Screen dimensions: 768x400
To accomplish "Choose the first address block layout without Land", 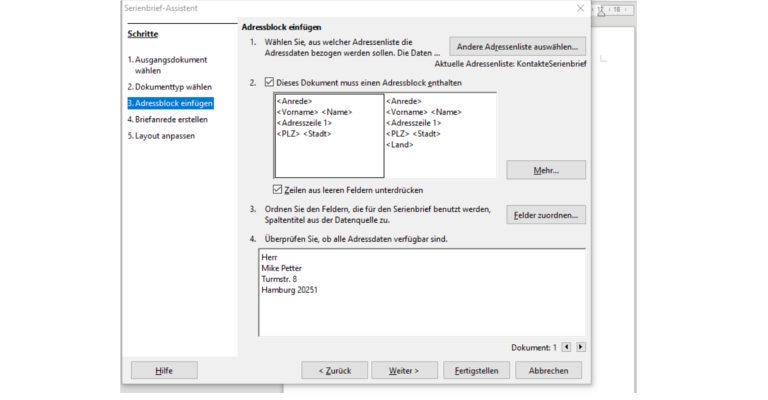I will point(329,135).
